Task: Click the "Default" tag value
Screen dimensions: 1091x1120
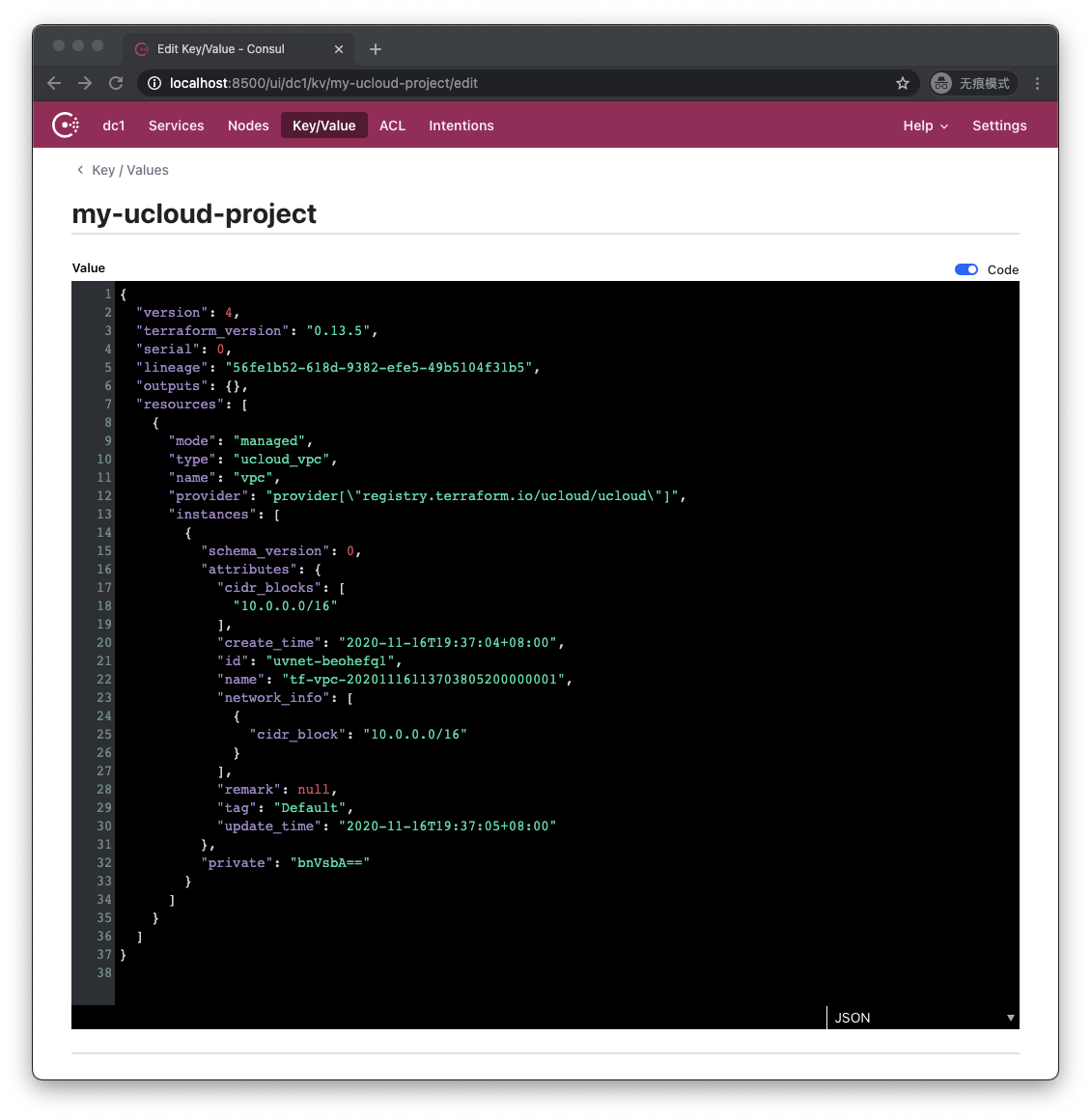Action: 310,808
